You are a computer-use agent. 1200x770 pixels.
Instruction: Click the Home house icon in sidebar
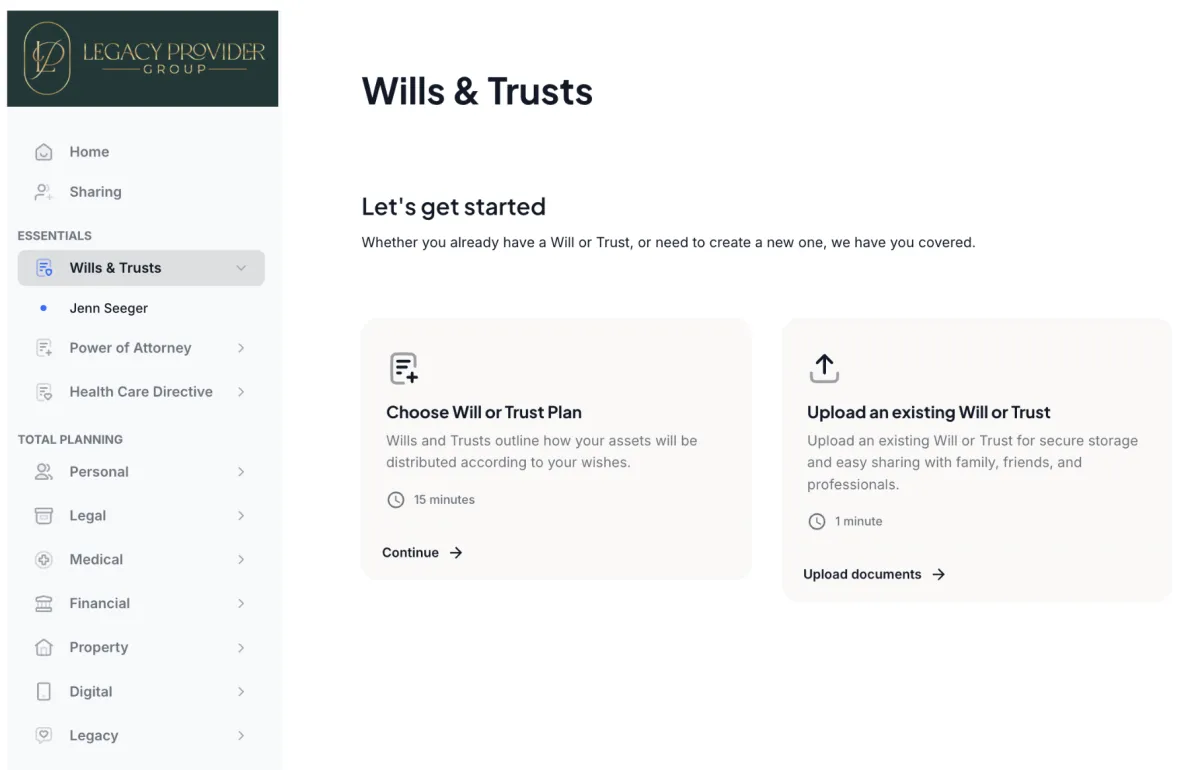tap(44, 152)
